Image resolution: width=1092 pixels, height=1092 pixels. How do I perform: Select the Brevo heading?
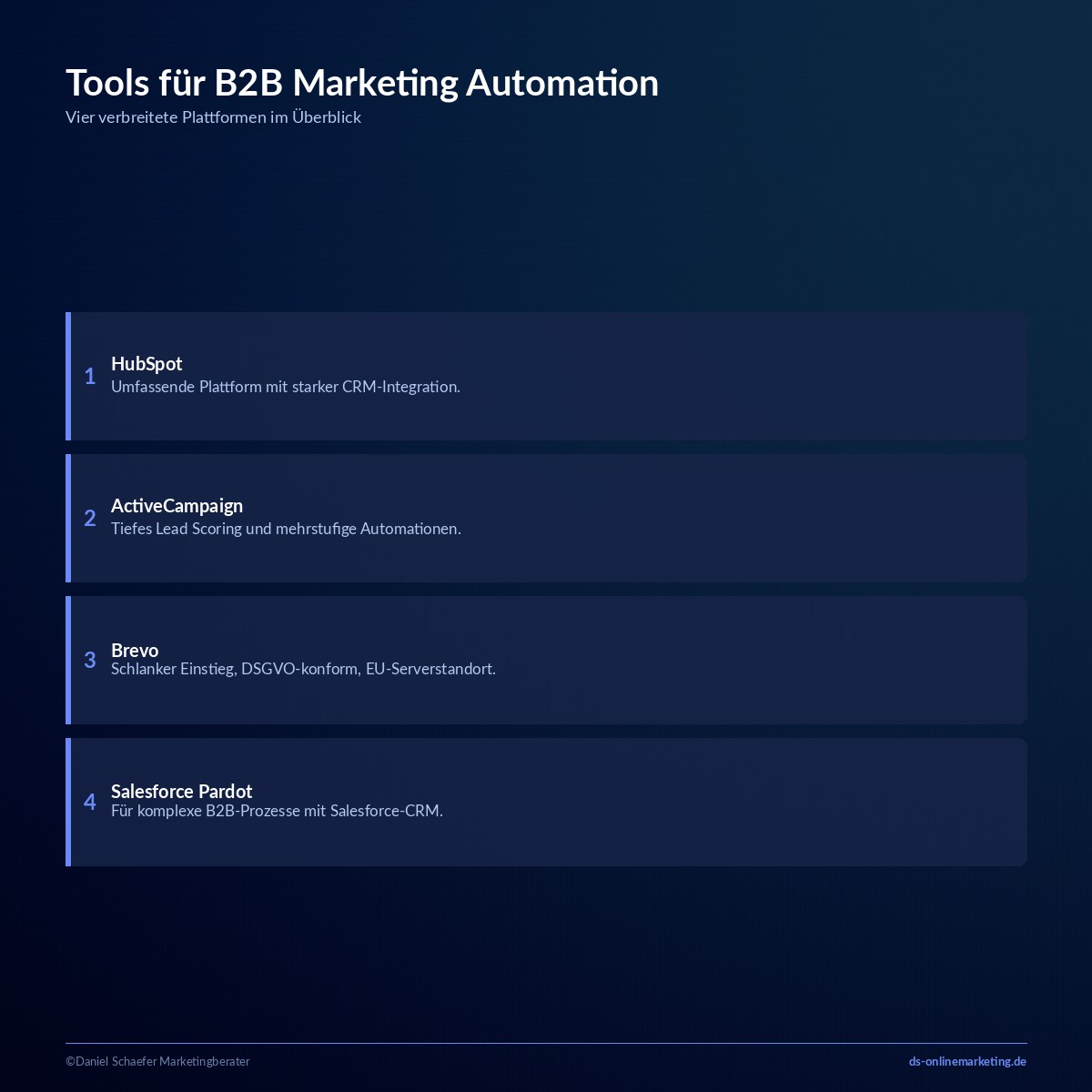point(135,650)
